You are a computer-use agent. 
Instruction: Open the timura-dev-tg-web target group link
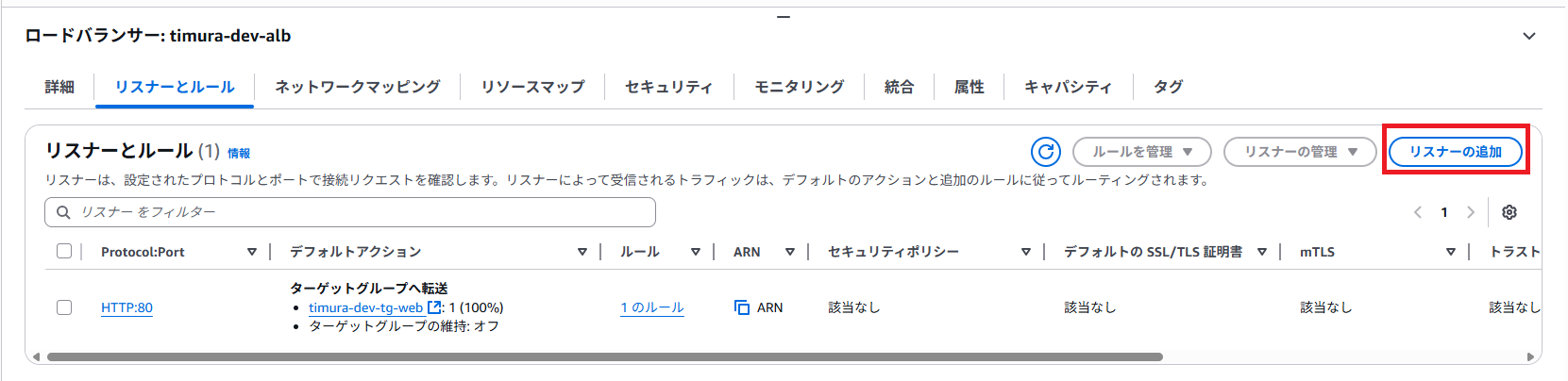pos(365,307)
